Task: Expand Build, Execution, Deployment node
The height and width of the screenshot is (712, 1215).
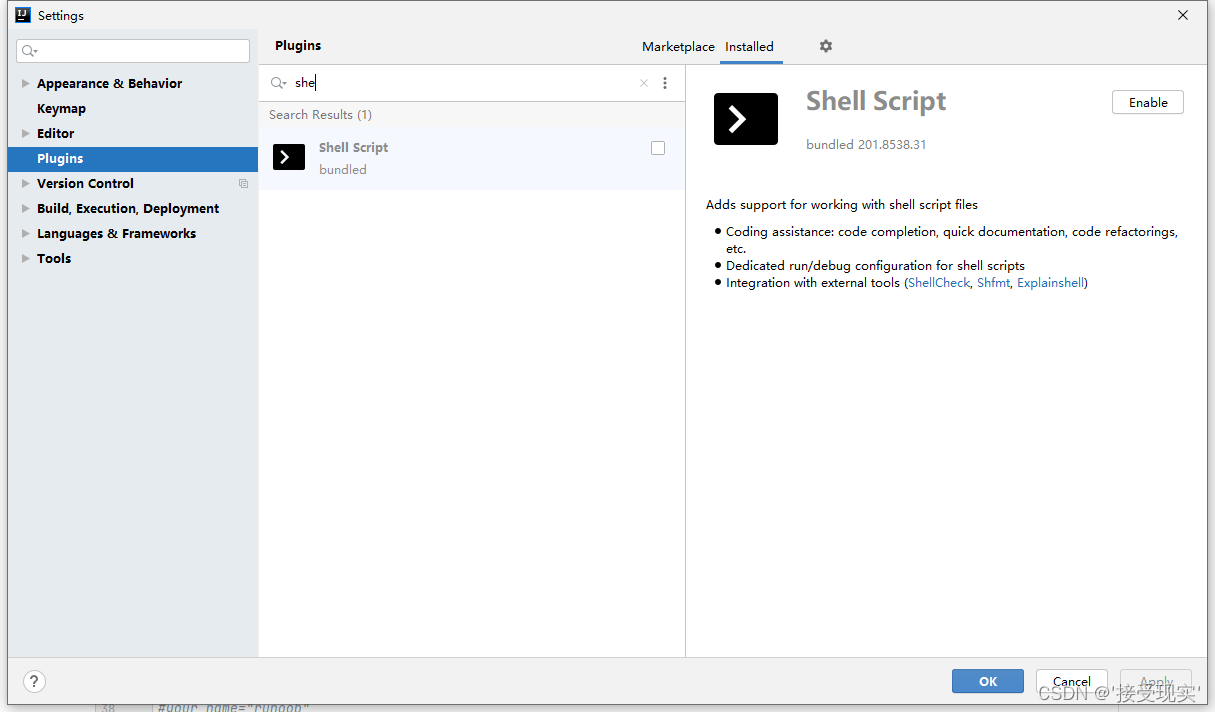Action: point(26,209)
